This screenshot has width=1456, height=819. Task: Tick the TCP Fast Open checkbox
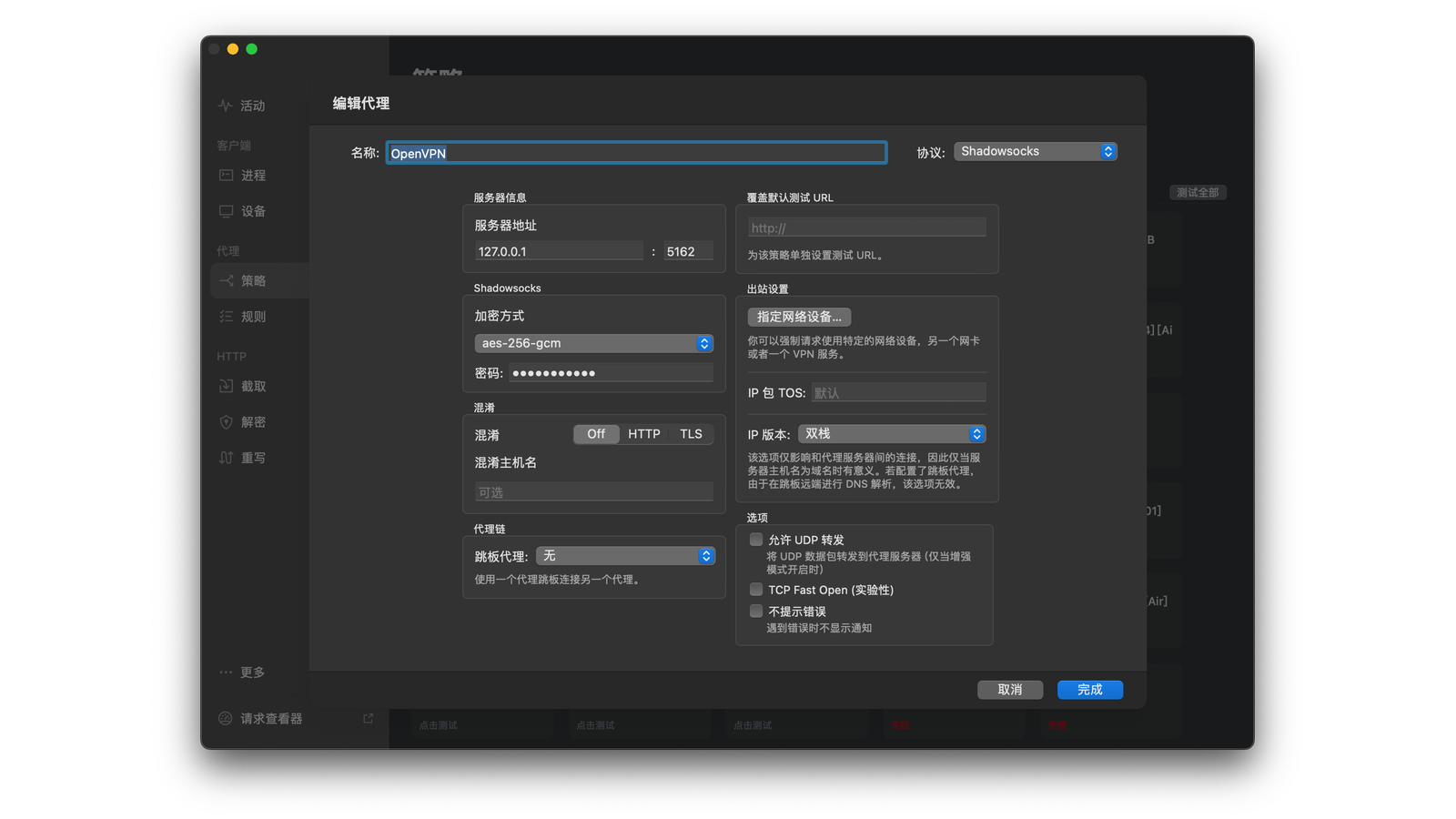pos(756,590)
